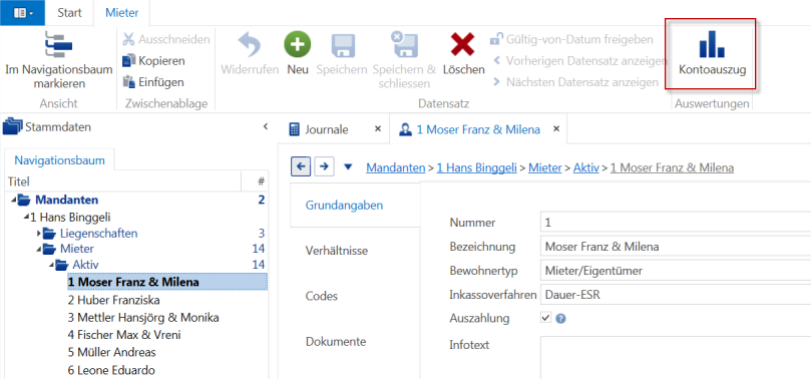The height and width of the screenshot is (379, 811).
Task: Collapse the Aktiv folder node
Action: [x=51, y=266]
